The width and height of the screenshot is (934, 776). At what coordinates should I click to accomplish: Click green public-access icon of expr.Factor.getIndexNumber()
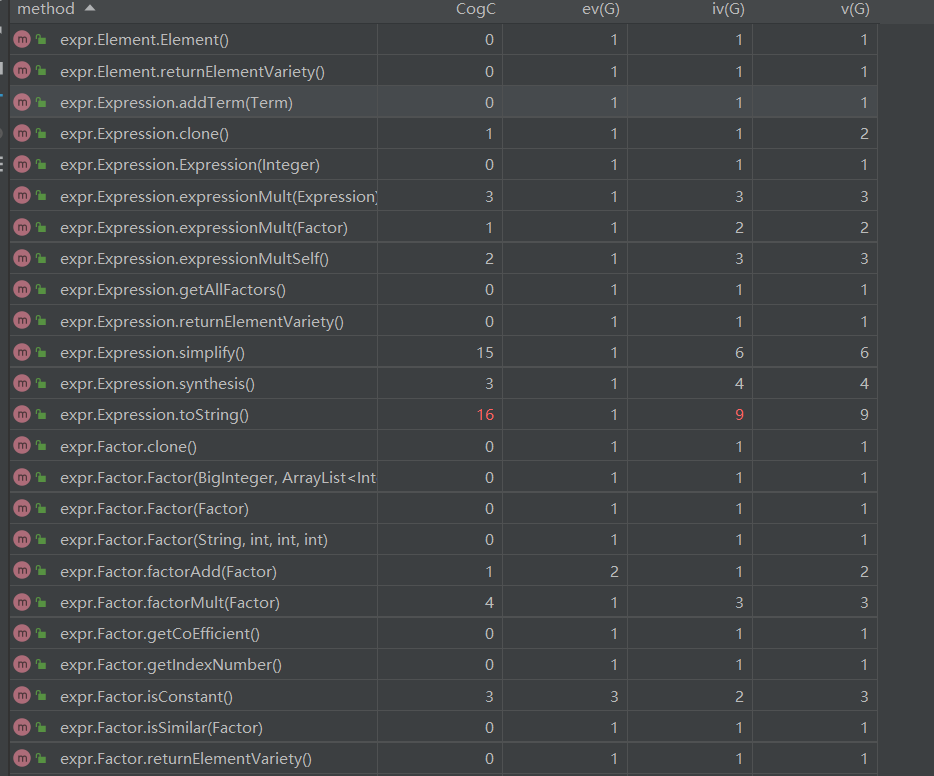[x=41, y=664]
